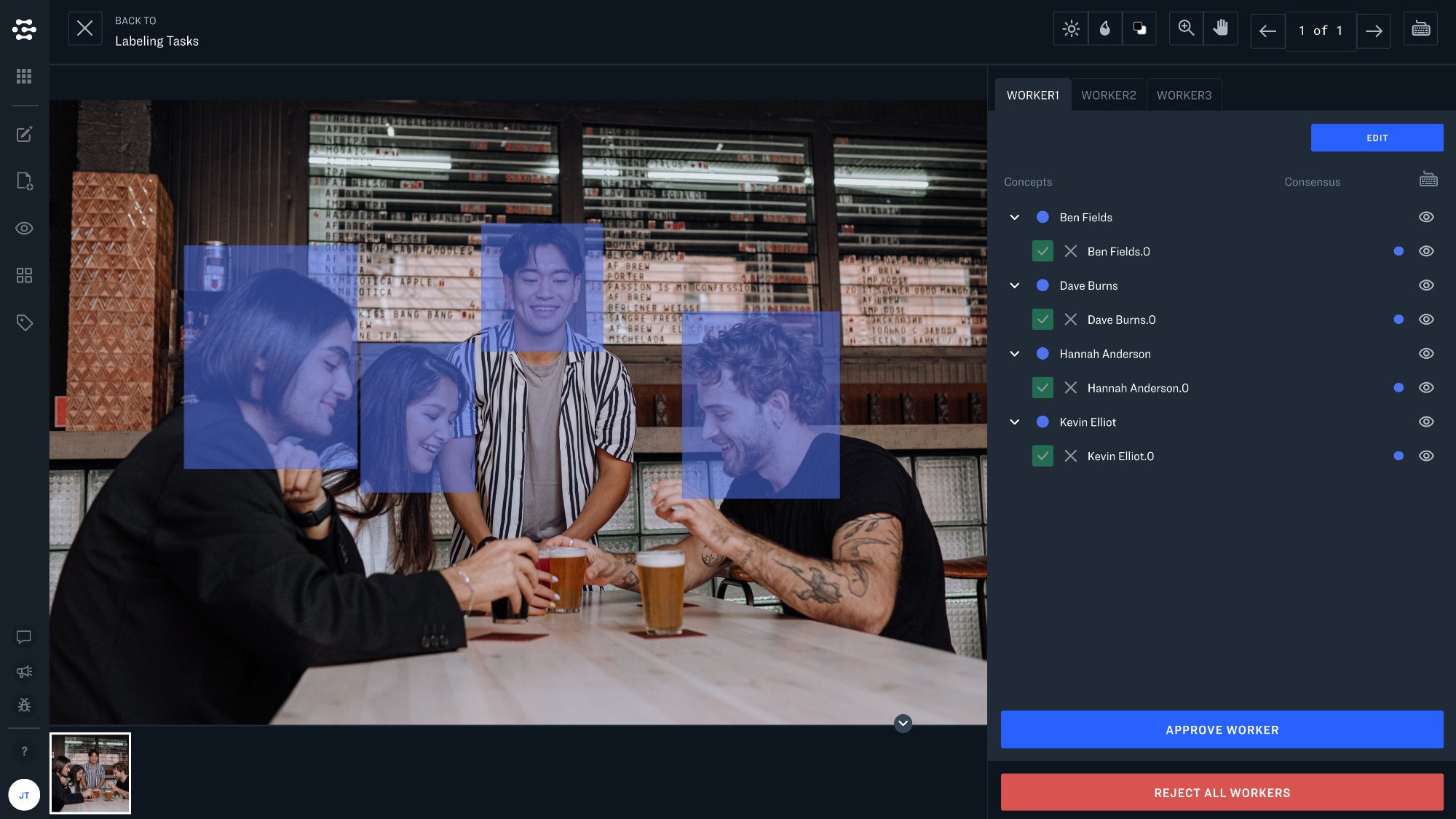Viewport: 1456px width, 819px height.
Task: Open keyboard shortcuts icon in top toolbar
Action: (x=1420, y=29)
